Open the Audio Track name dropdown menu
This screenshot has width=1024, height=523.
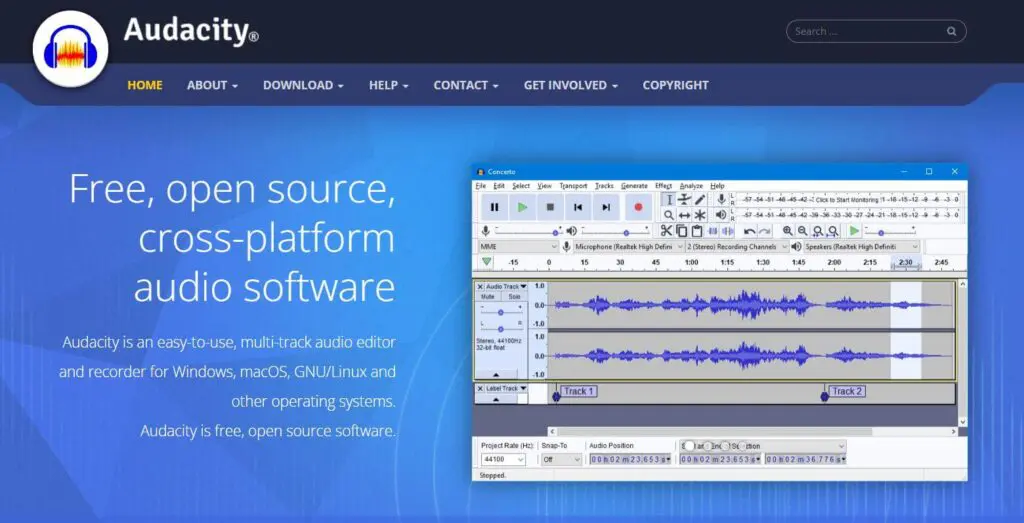pyautogui.click(x=506, y=287)
